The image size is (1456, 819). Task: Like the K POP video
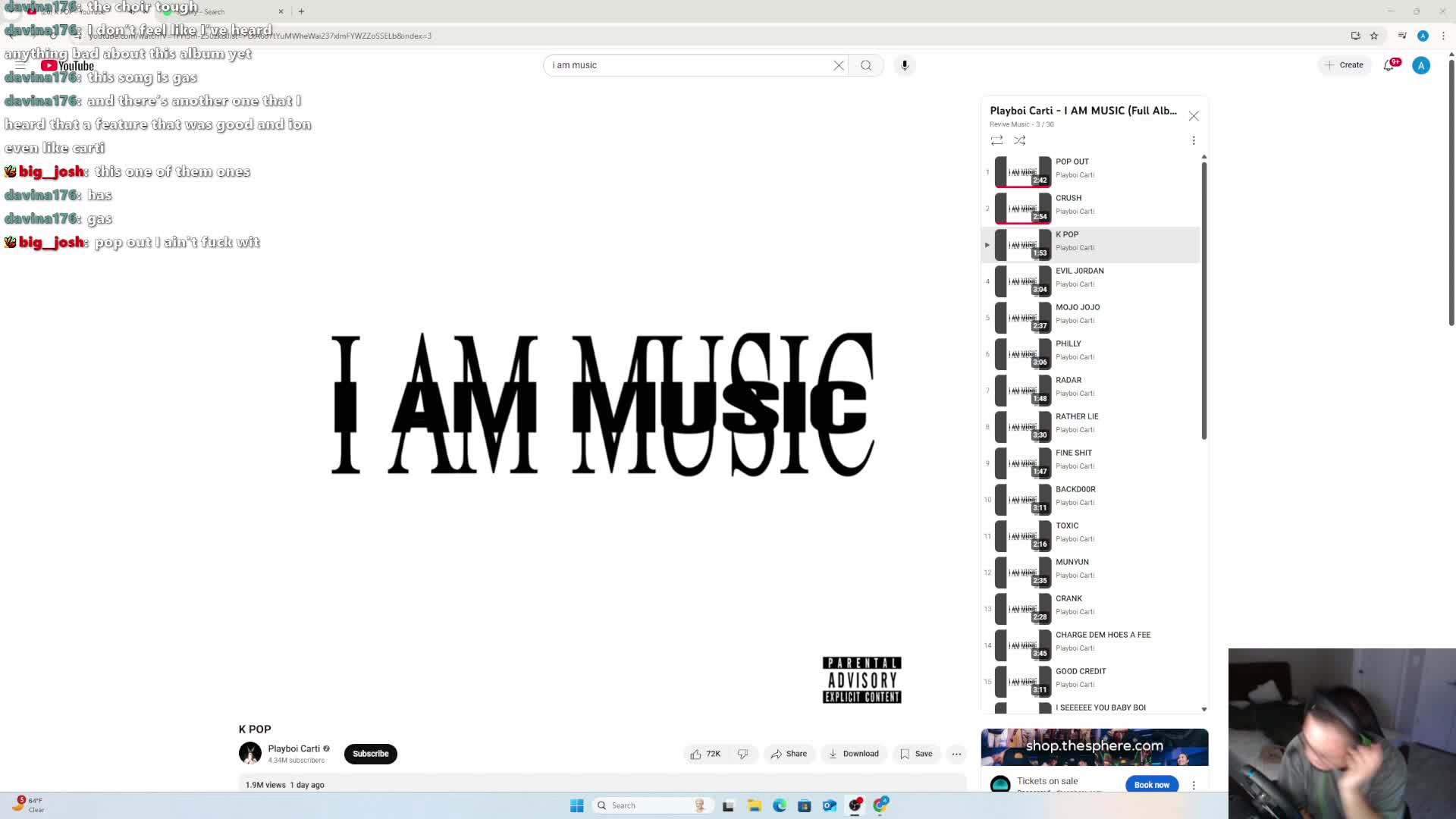point(706,754)
